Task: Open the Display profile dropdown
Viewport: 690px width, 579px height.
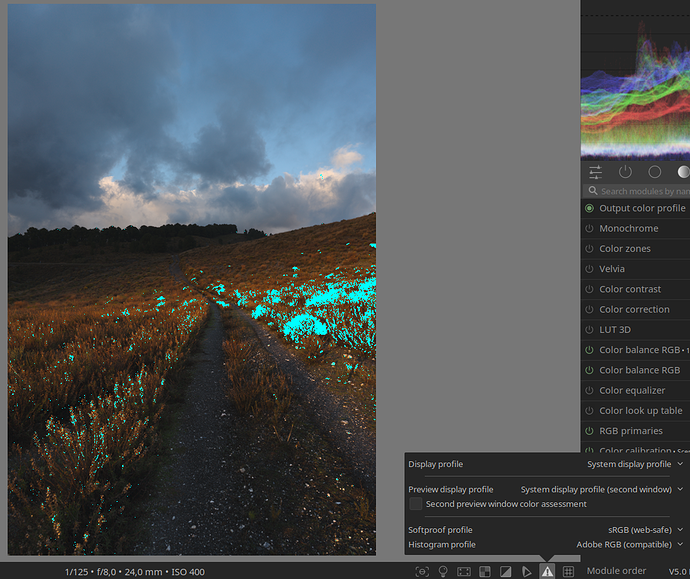Action: coord(634,464)
